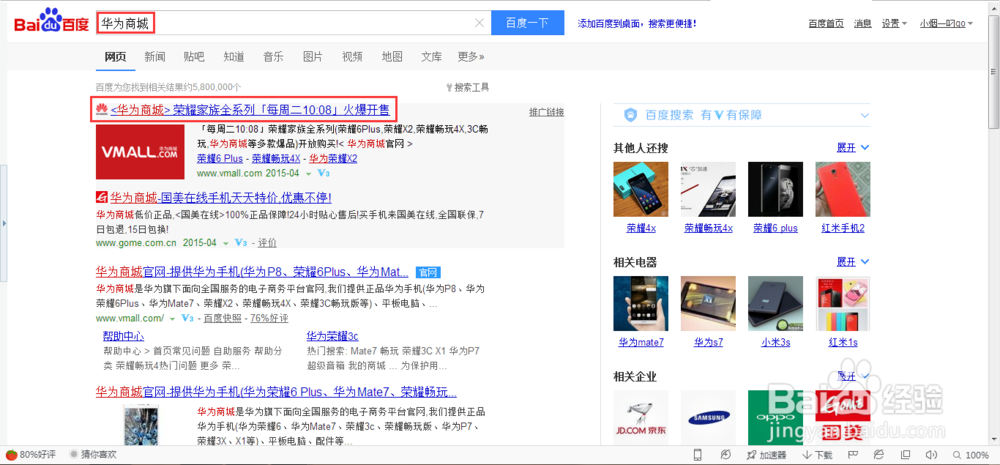Open the 帮助中心 sublink

123,336
